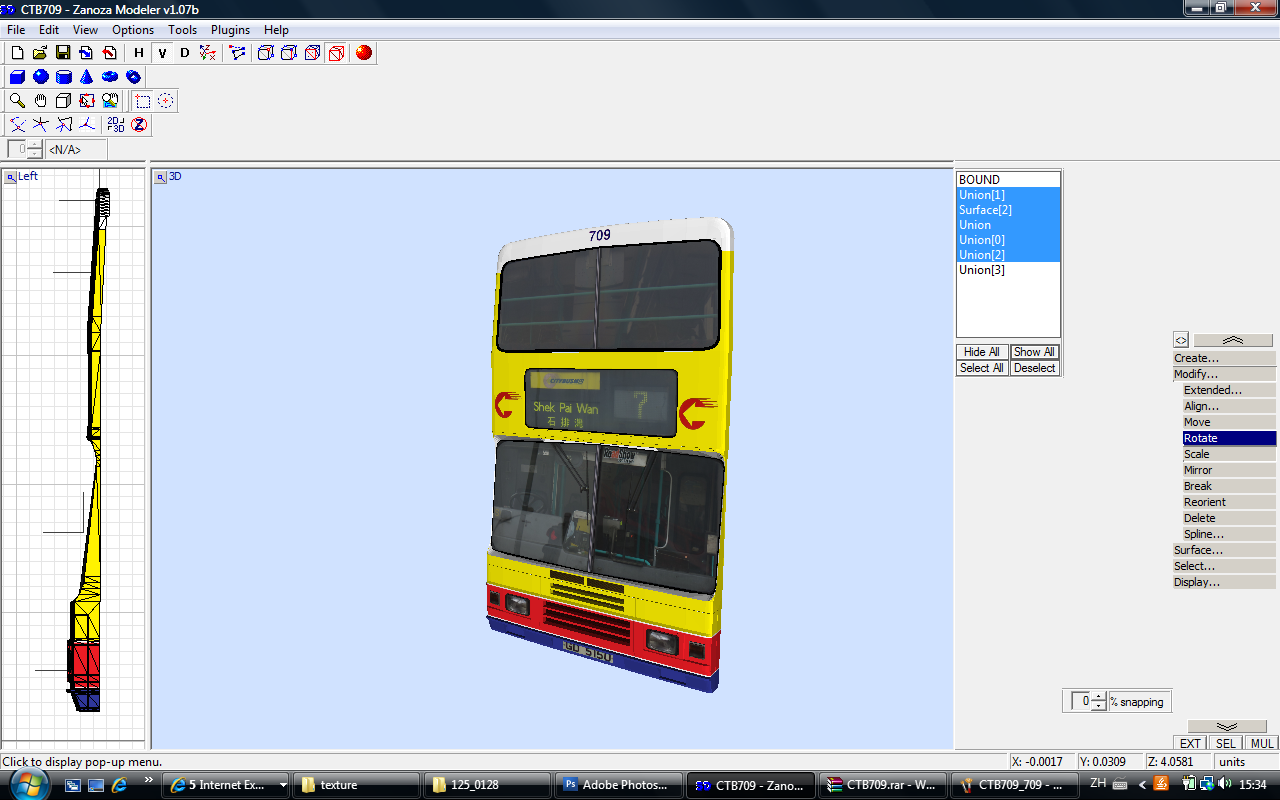Select the Scale command
This screenshot has width=1280, height=800.
[x=1229, y=454]
